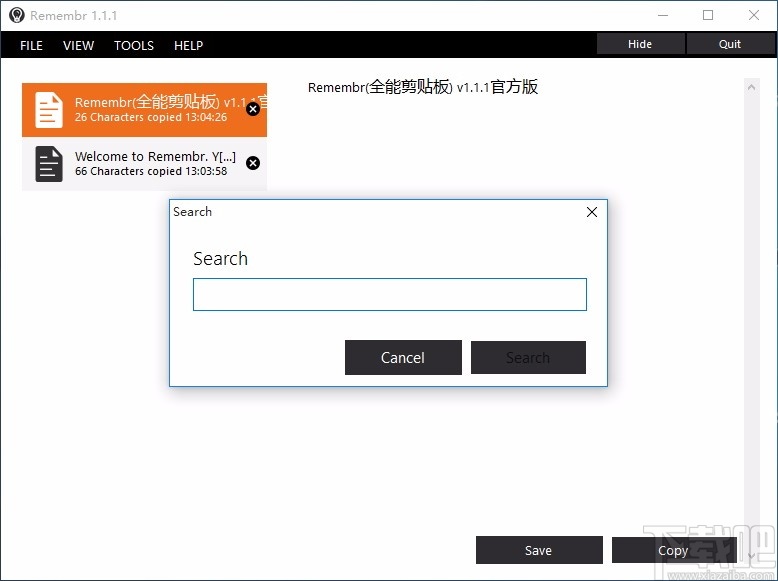Open the VIEW menu
The width and height of the screenshot is (778, 581).
78,46
